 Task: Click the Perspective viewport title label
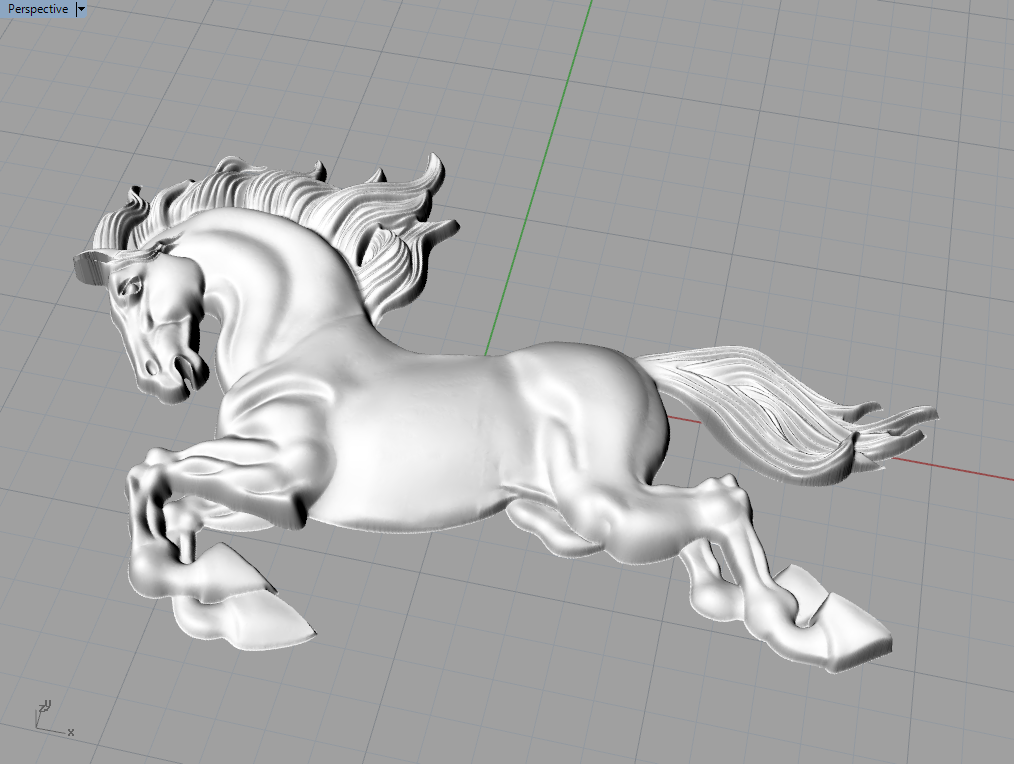(38, 9)
